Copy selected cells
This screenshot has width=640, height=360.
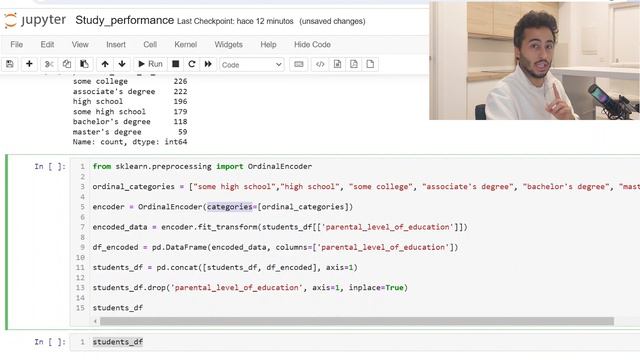coord(67,64)
